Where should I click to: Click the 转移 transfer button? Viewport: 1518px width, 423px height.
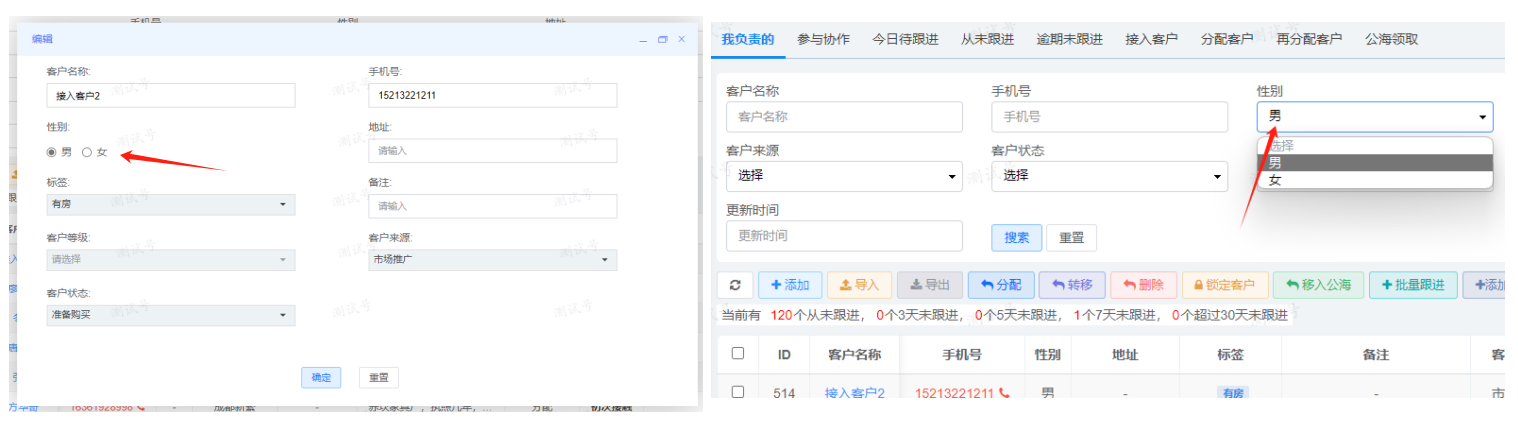coord(1071,285)
